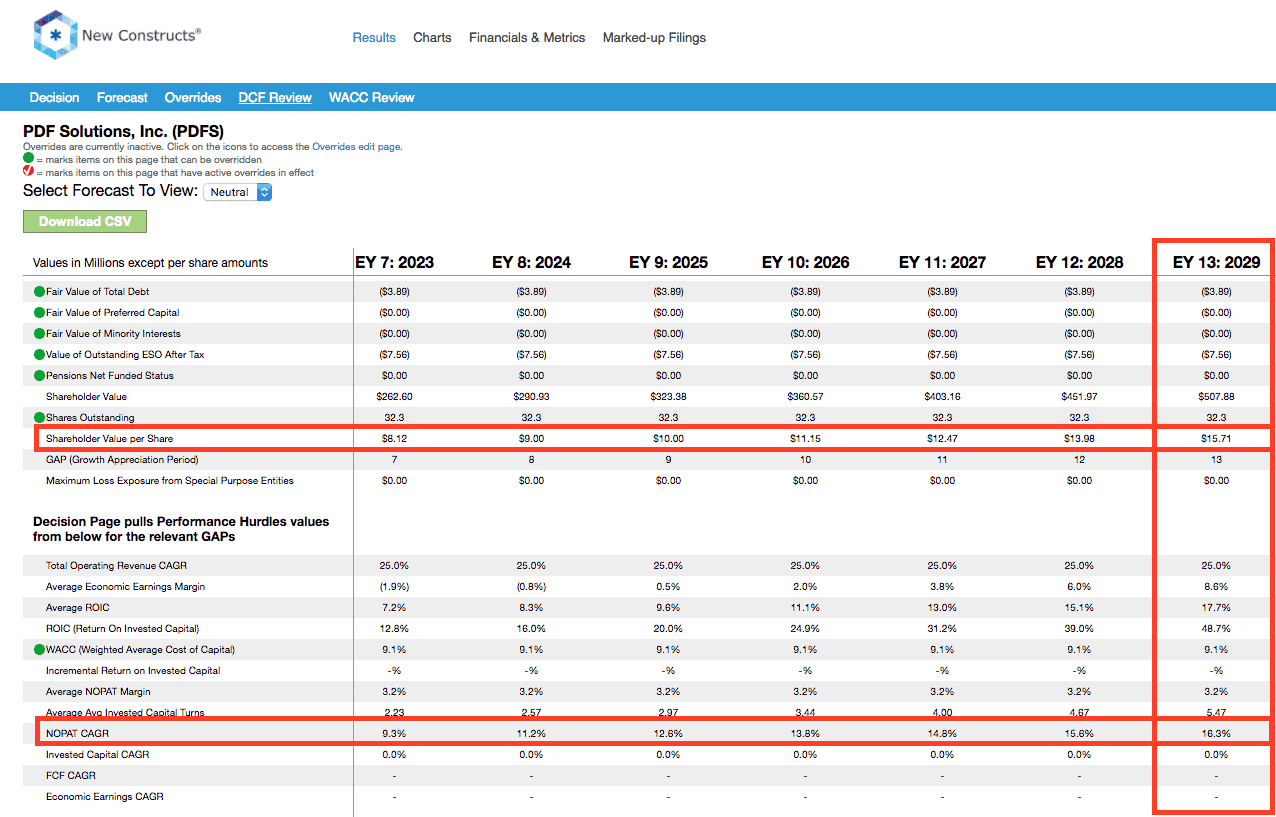Click green override dot beside WACC row
This screenshot has width=1276, height=817.
39,650
